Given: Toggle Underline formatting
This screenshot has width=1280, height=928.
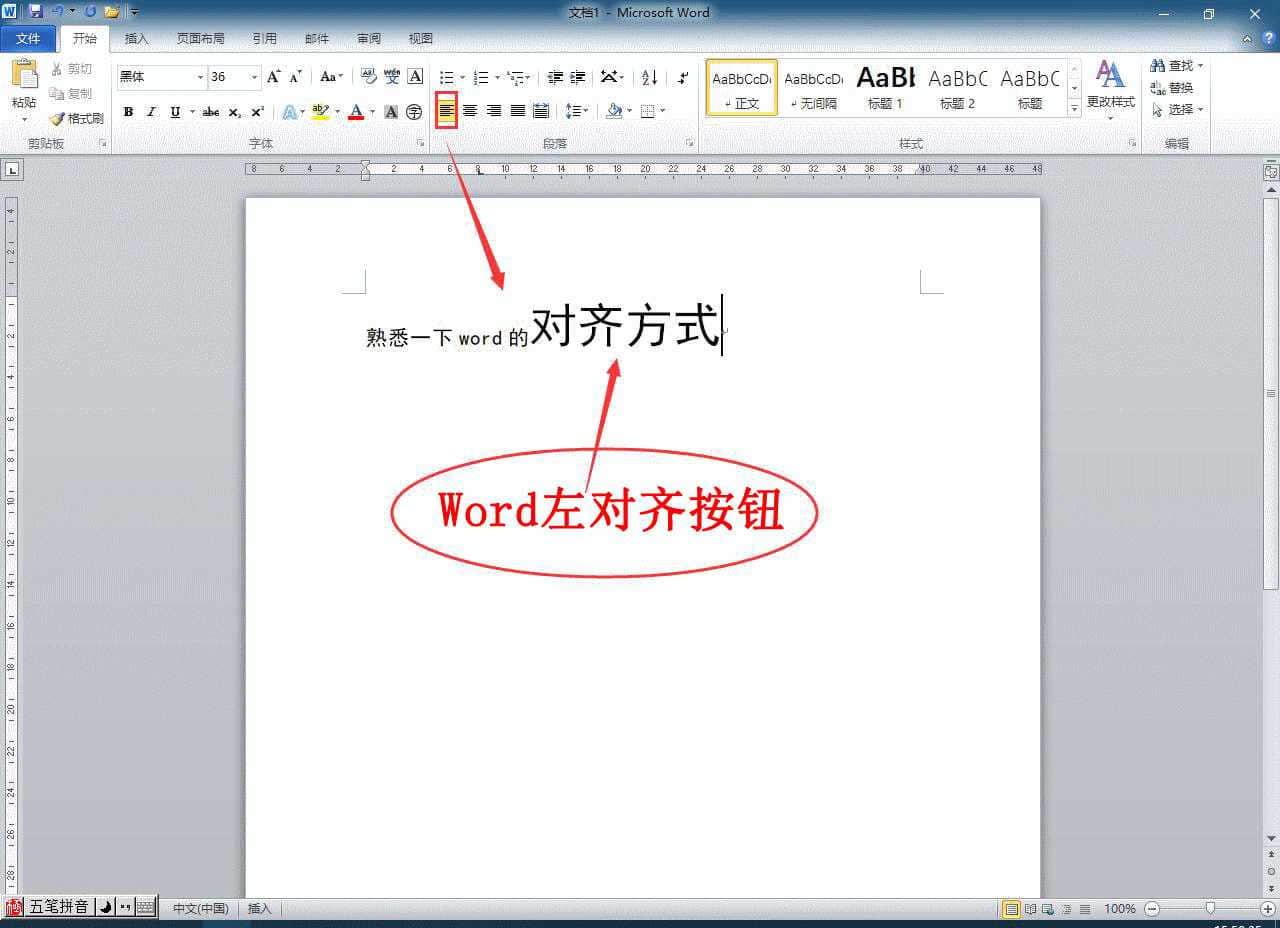Looking at the screenshot, I should pos(175,112).
